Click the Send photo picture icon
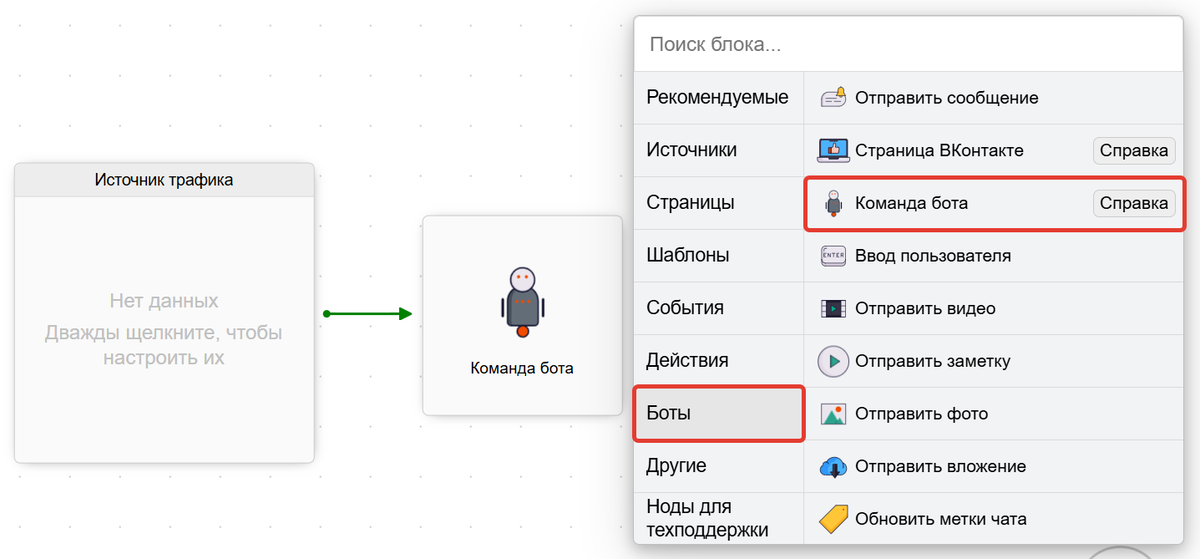Image resolution: width=1200 pixels, height=559 pixels. coord(834,414)
